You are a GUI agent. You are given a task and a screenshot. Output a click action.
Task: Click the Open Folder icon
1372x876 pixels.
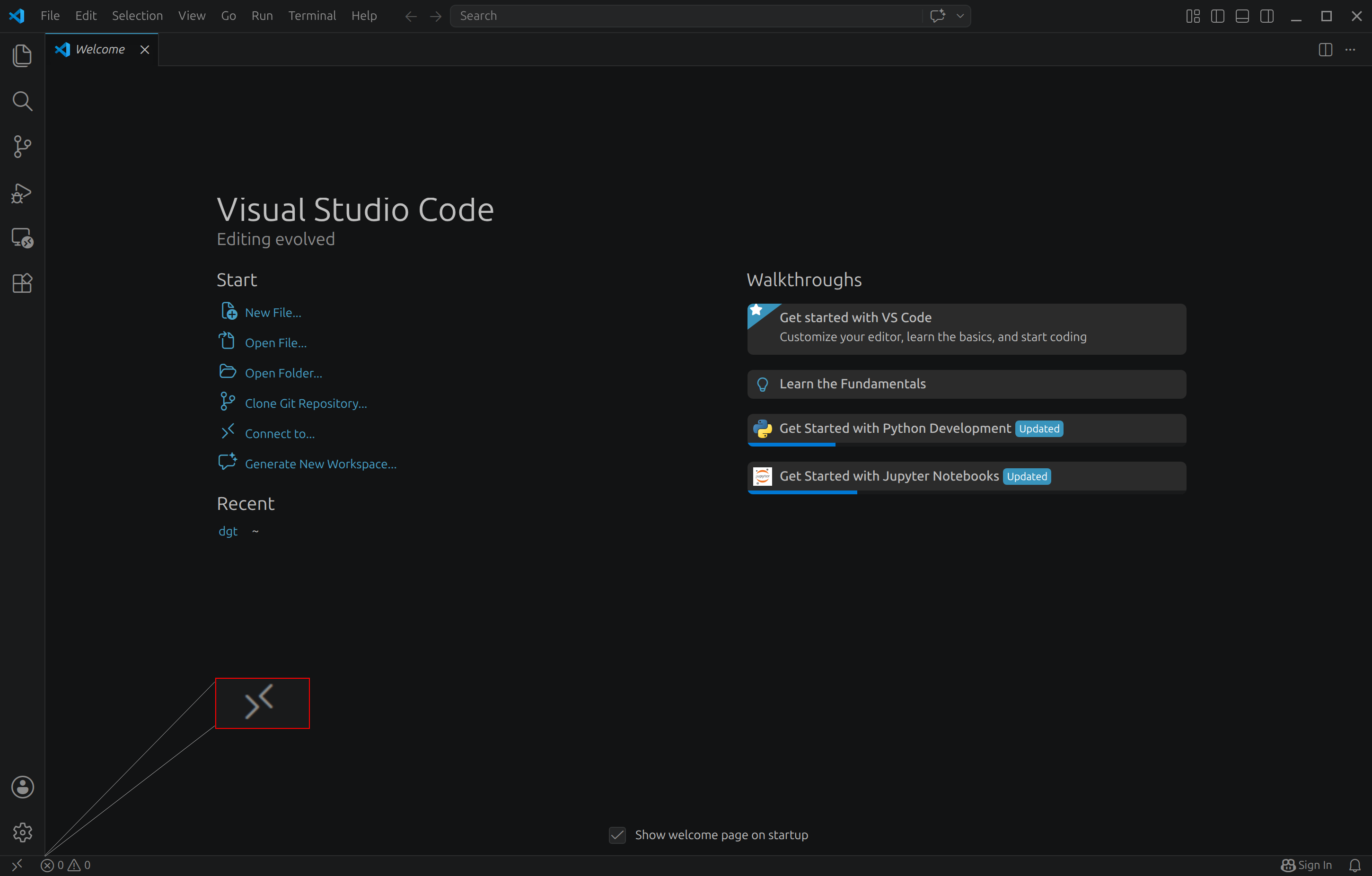click(228, 371)
